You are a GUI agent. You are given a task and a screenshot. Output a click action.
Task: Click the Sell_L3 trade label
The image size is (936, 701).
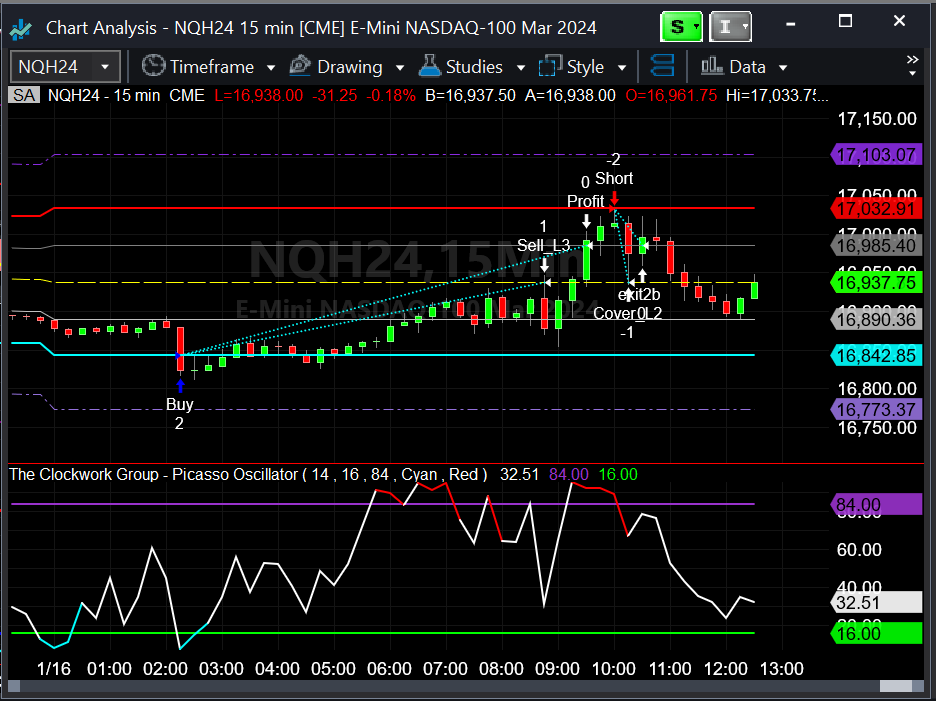544,245
